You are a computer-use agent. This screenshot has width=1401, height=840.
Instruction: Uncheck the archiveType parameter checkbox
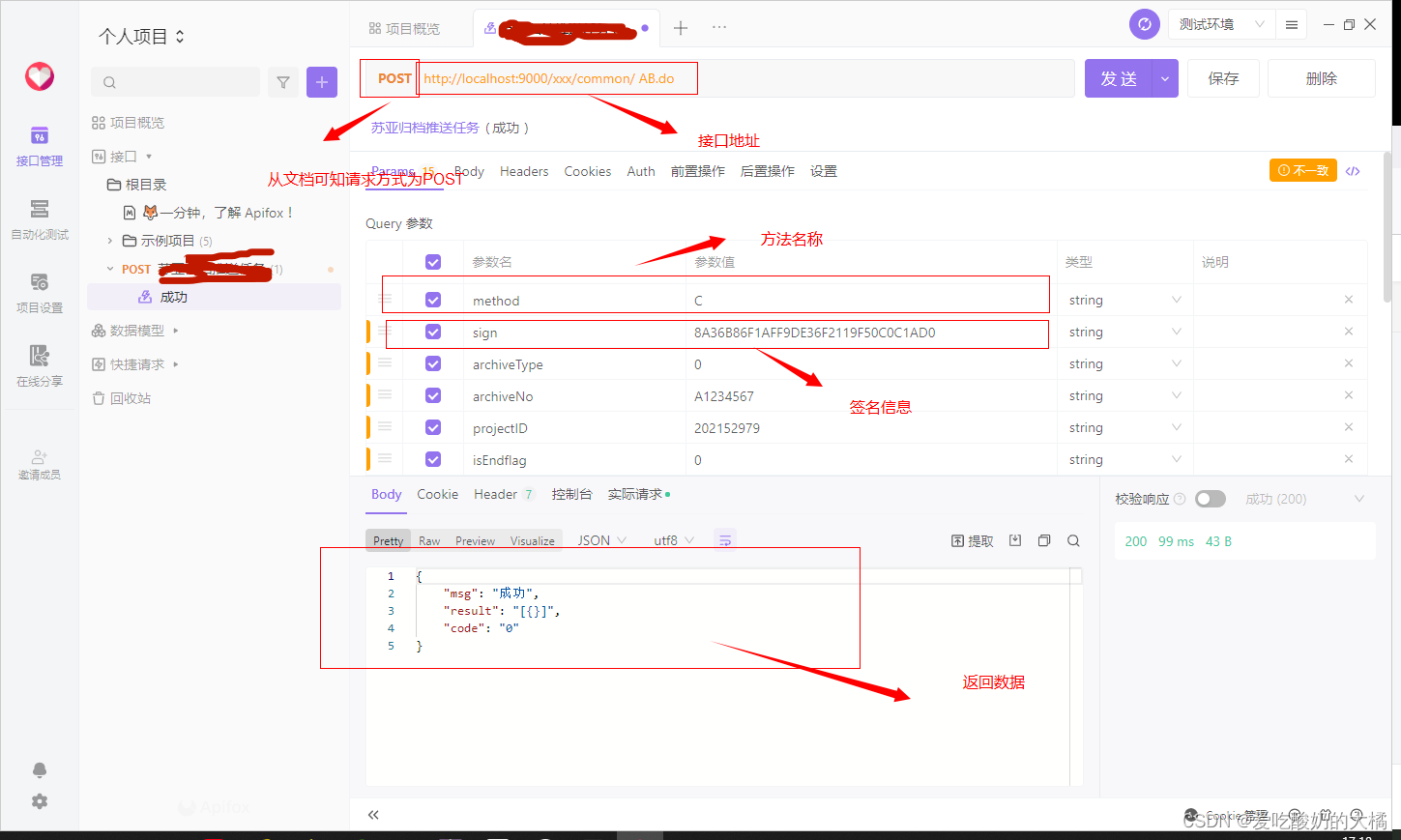tap(432, 363)
